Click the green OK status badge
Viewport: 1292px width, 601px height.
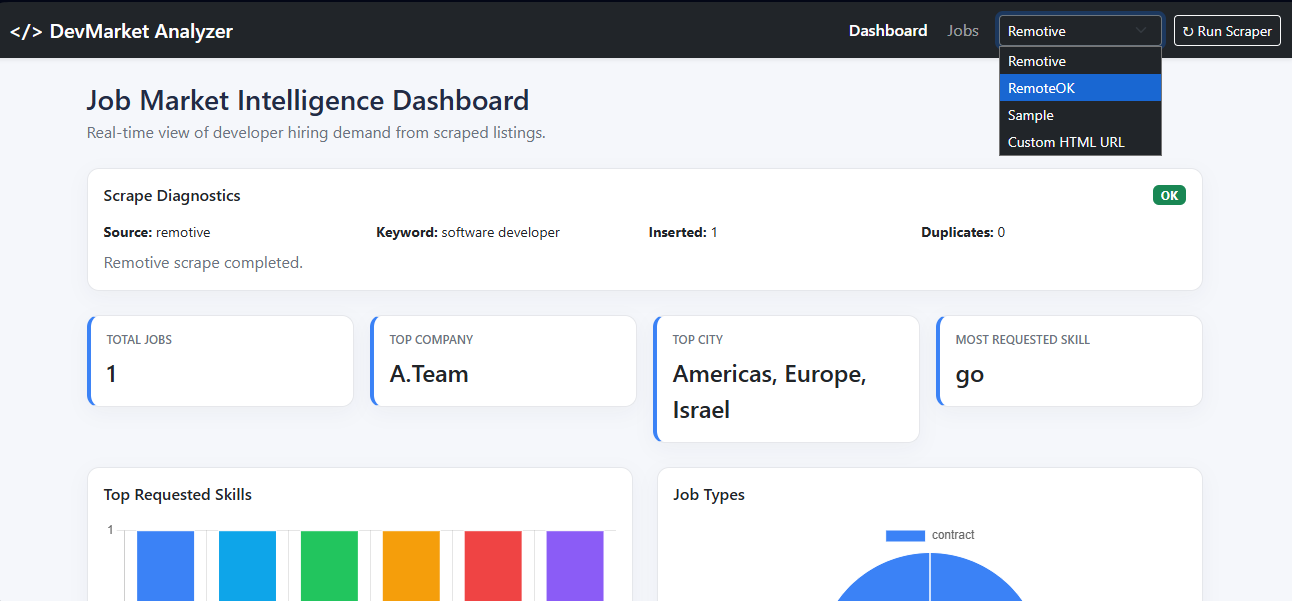1169,195
